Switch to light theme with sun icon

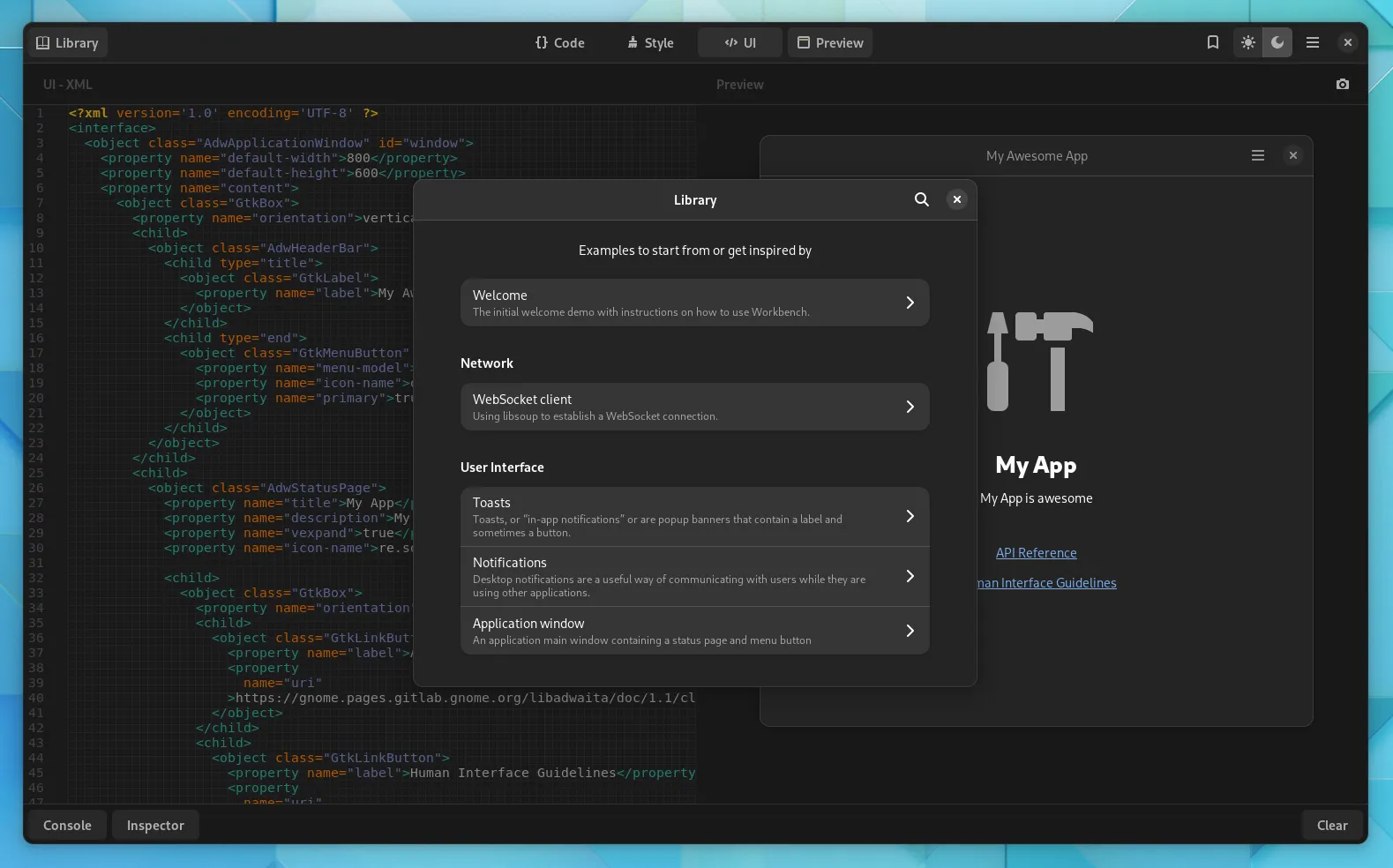click(1247, 42)
